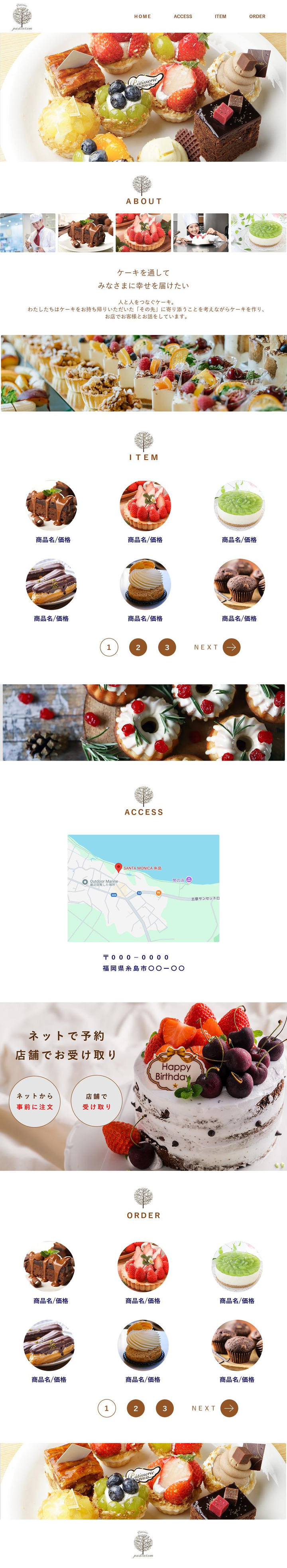Open ORDER from the top navigation
287x1568 pixels.
[x=257, y=16]
